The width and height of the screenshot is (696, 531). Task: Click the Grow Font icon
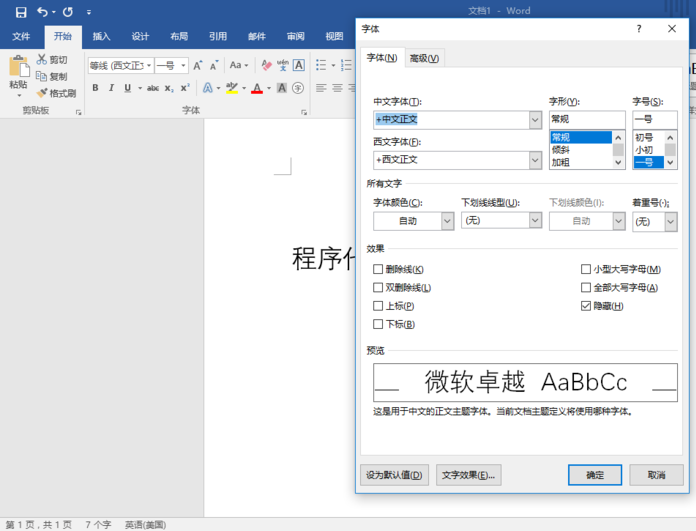198,66
